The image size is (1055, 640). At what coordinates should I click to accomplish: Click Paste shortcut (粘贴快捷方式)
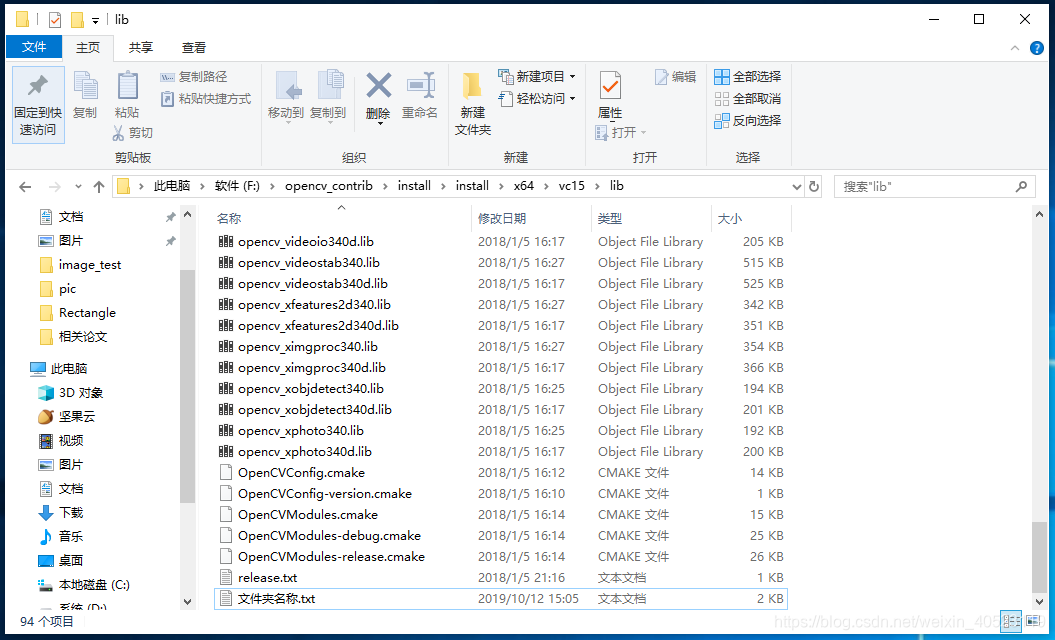pyautogui.click(x=206, y=99)
